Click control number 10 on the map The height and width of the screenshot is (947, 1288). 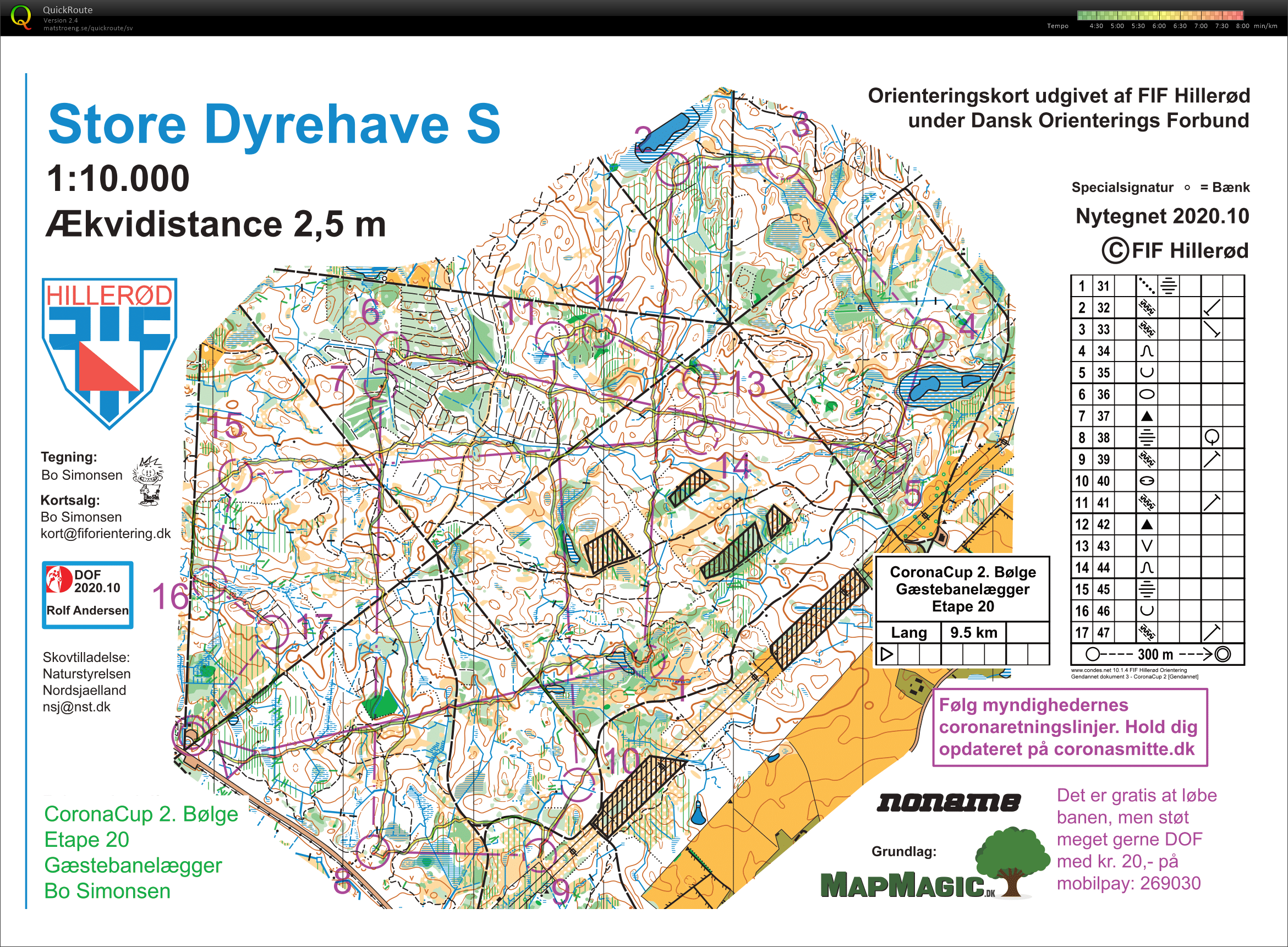pyautogui.click(x=622, y=761)
